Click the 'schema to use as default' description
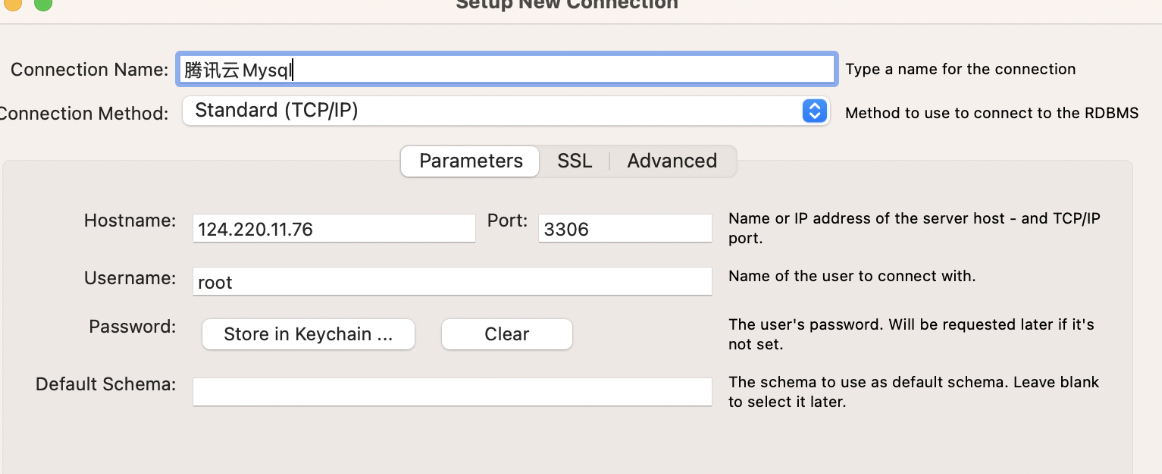The width and height of the screenshot is (1162, 474). click(x=914, y=393)
